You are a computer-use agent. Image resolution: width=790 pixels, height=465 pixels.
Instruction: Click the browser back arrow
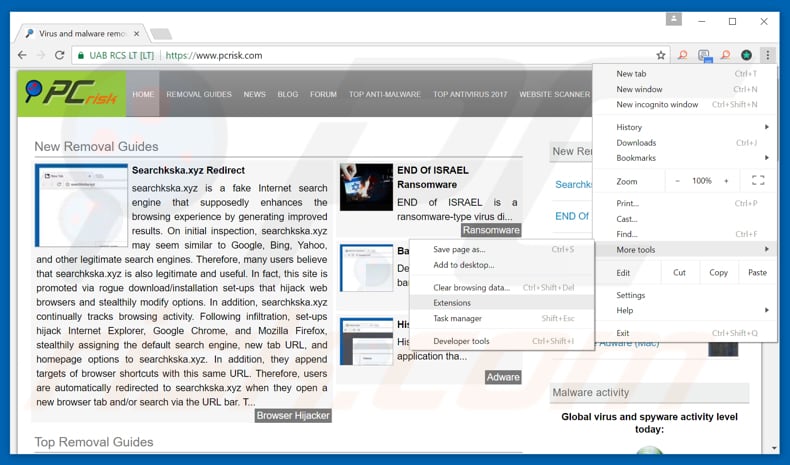click(x=22, y=55)
